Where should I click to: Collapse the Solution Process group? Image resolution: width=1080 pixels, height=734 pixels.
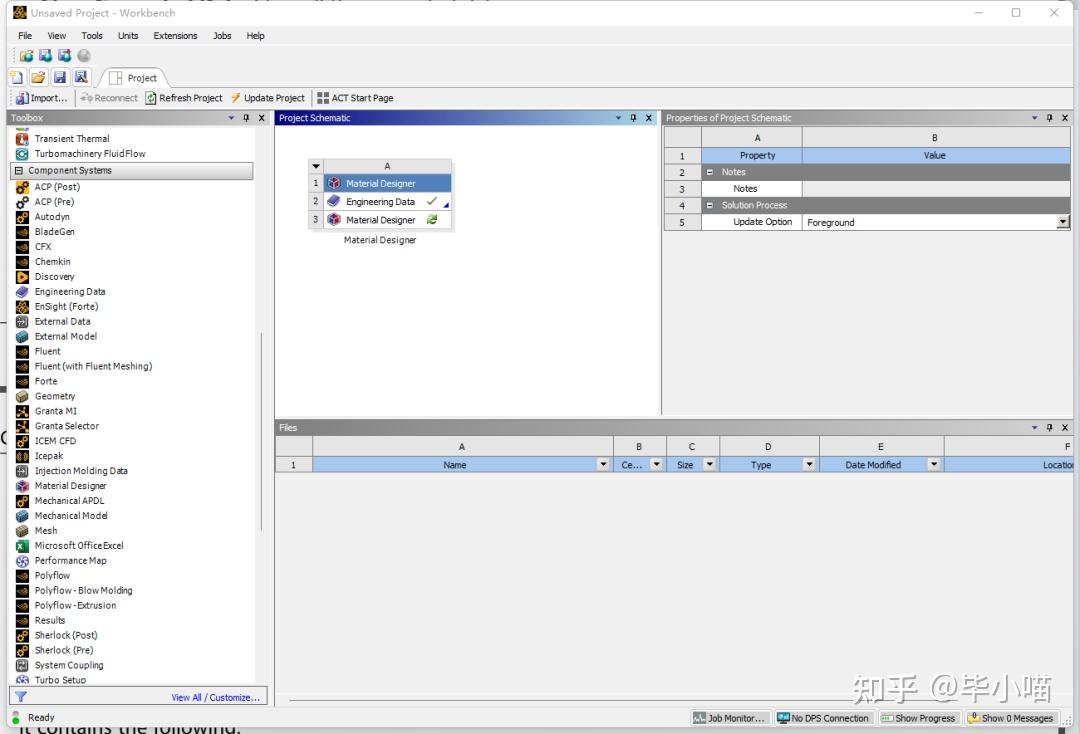pyautogui.click(x=709, y=205)
